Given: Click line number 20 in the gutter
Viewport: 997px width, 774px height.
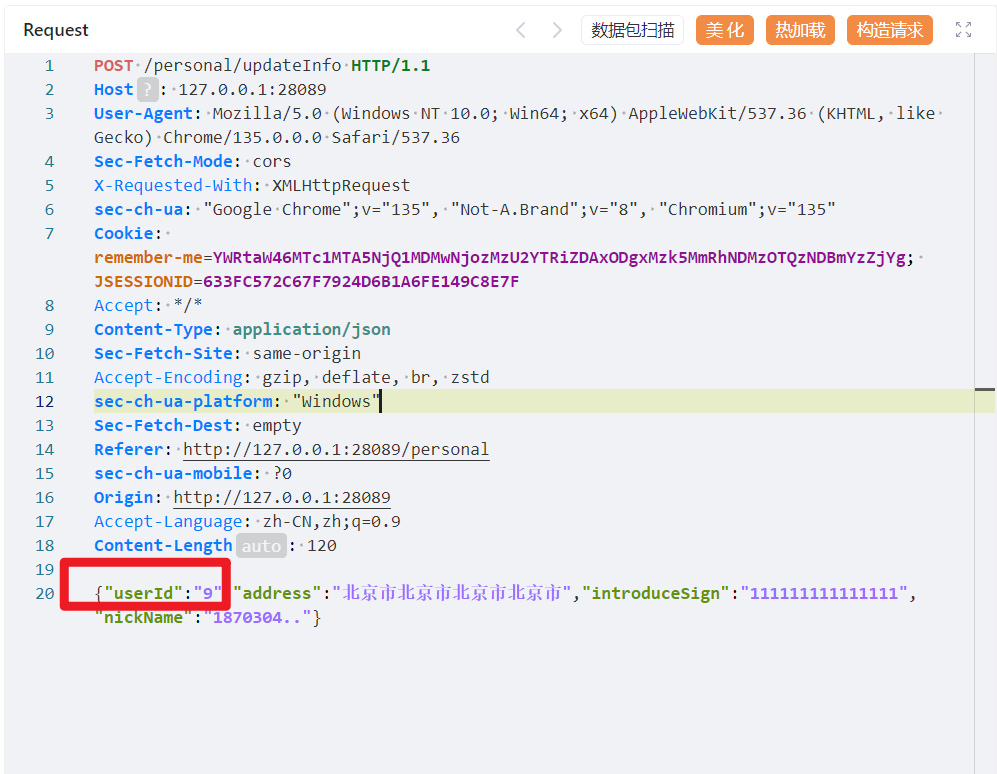Looking at the screenshot, I should [45, 594].
